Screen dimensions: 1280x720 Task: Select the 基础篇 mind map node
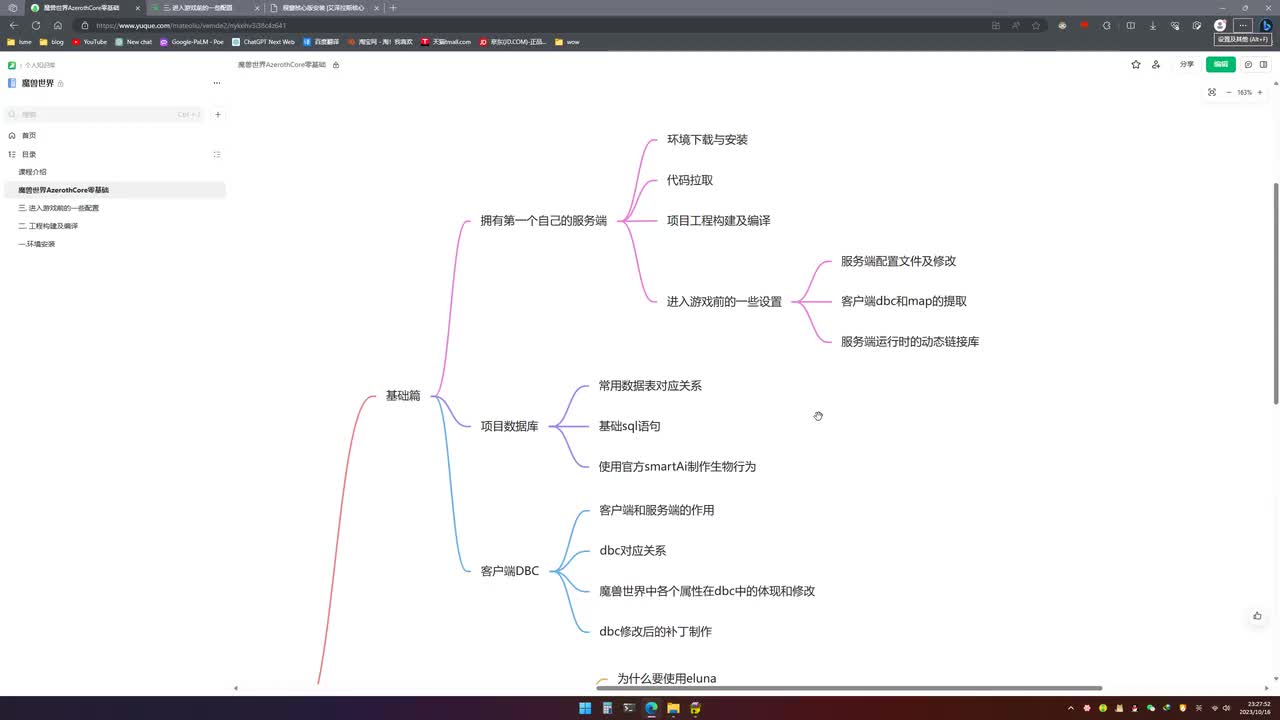tap(403, 396)
